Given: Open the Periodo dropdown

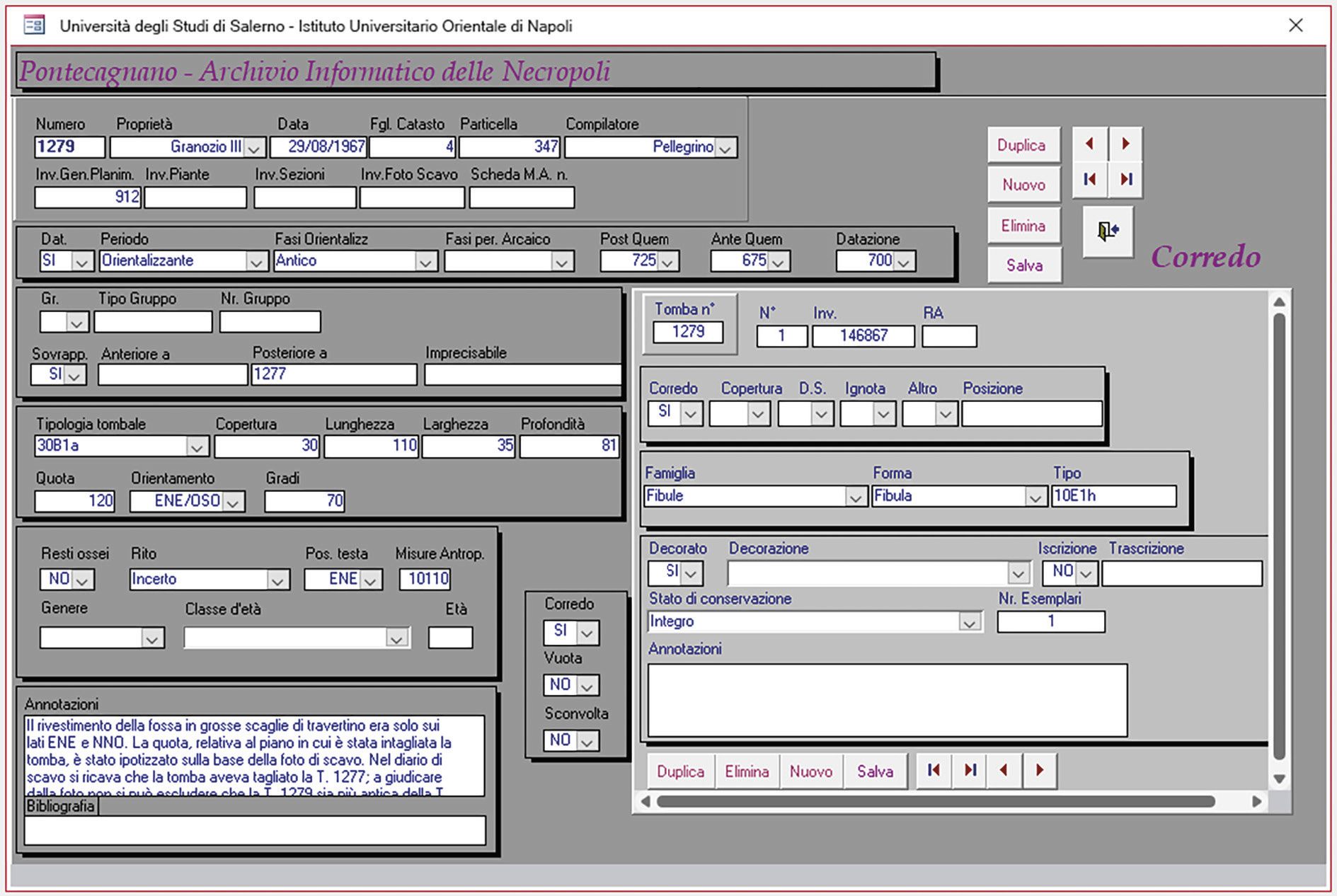Looking at the screenshot, I should point(256,262).
